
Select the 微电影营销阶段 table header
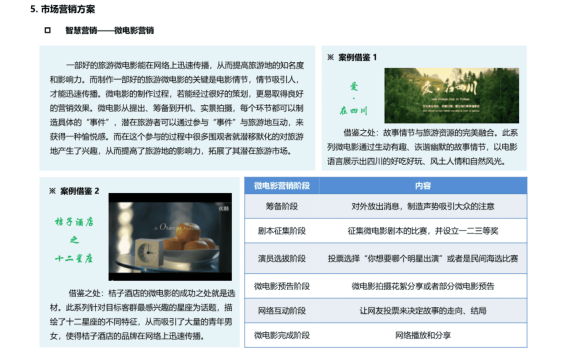coord(282,186)
